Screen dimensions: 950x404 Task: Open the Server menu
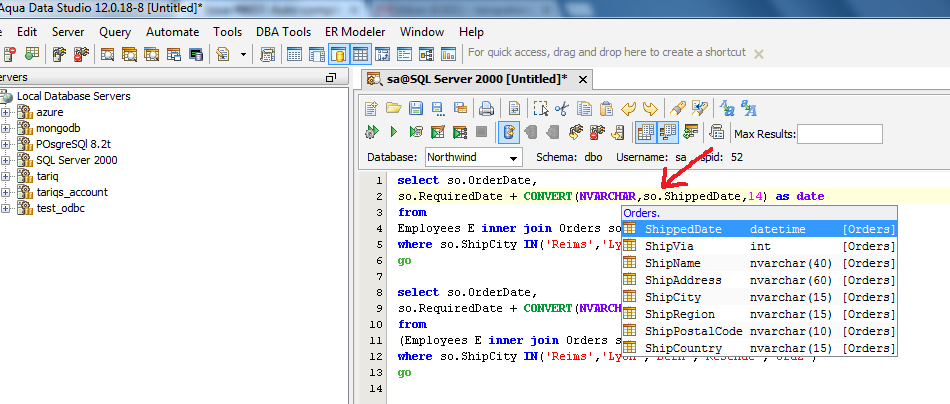pos(68,32)
